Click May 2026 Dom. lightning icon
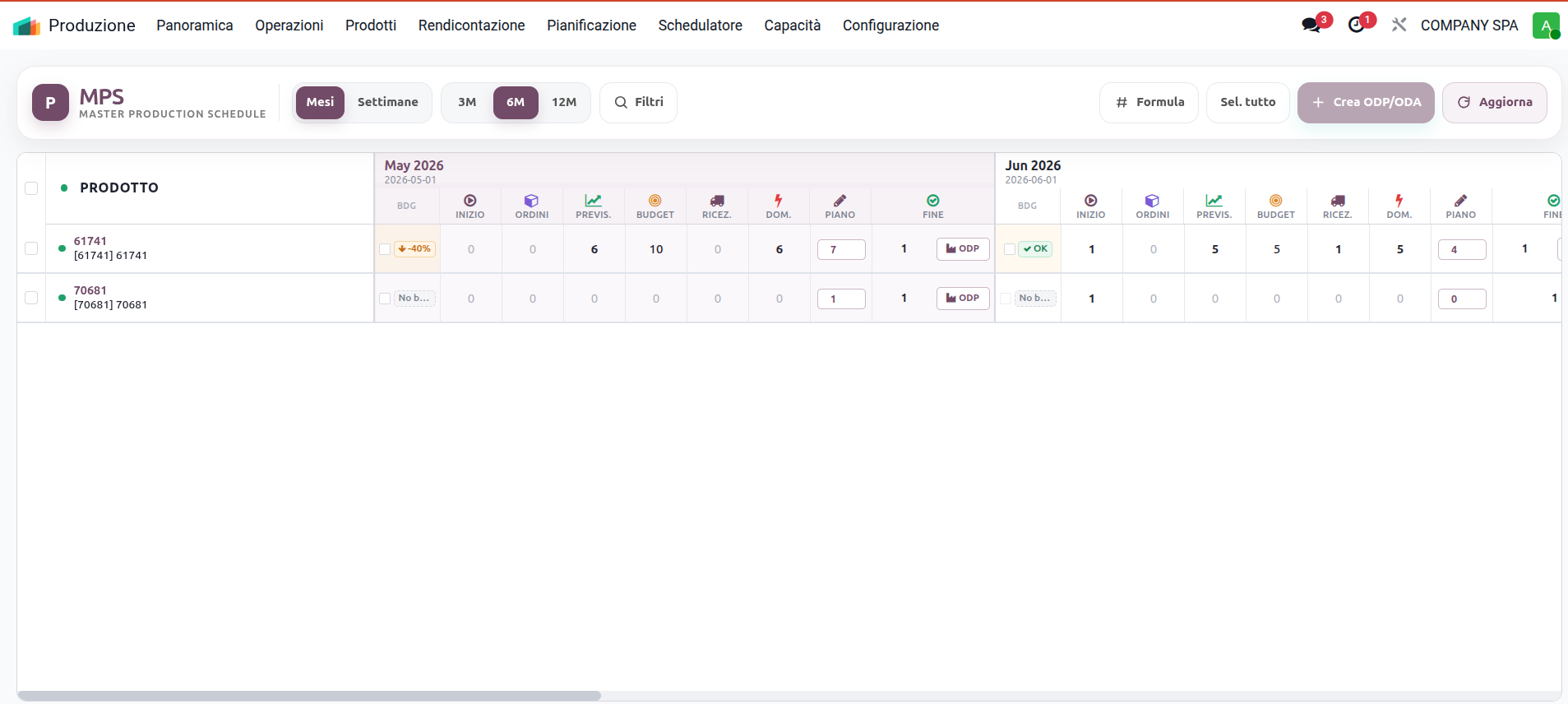 pos(779,201)
